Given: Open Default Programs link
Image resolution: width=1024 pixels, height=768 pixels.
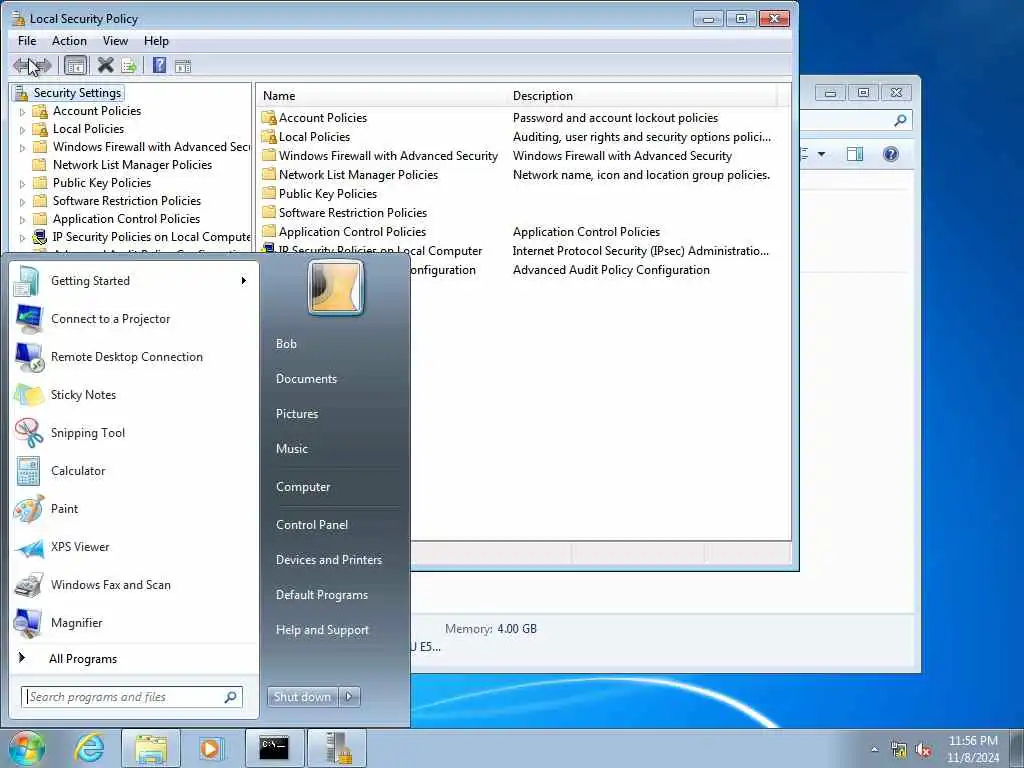Looking at the screenshot, I should point(321,595).
